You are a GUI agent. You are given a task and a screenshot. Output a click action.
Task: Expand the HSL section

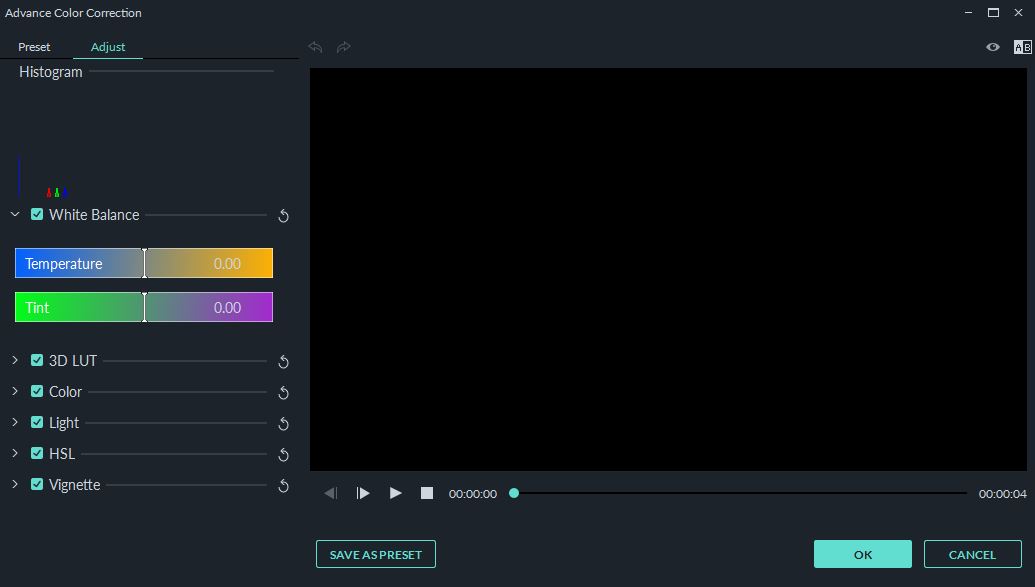tap(15, 453)
